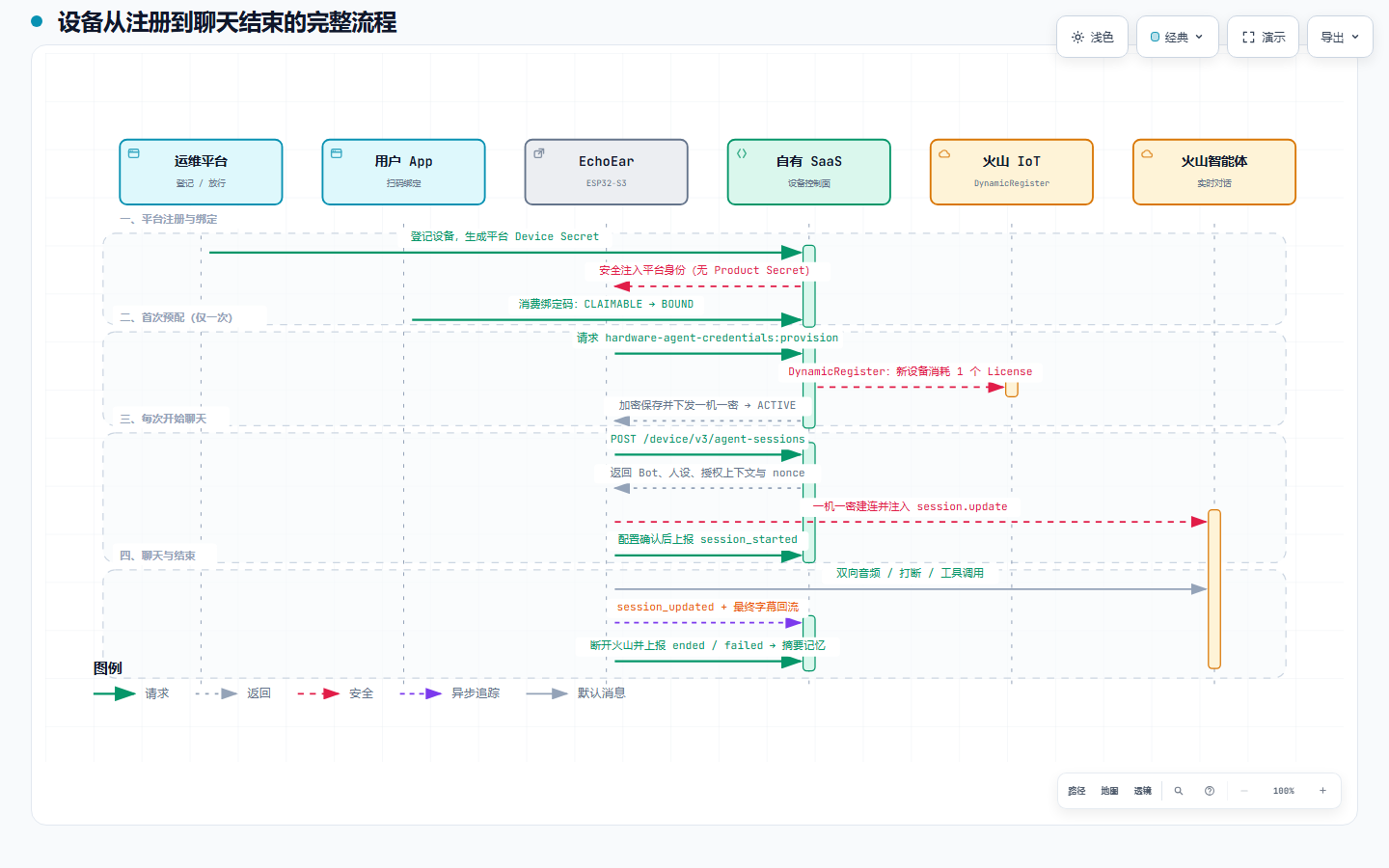Select the 地图 map mode tab

click(1109, 791)
